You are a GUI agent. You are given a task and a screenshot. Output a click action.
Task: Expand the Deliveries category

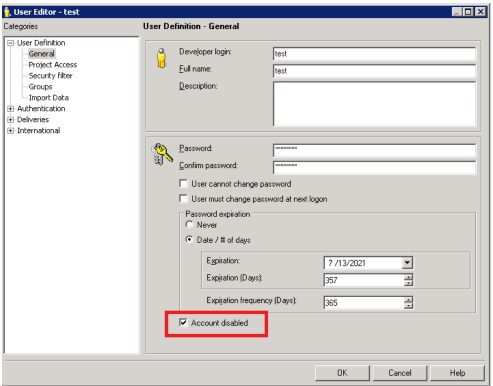11,120
